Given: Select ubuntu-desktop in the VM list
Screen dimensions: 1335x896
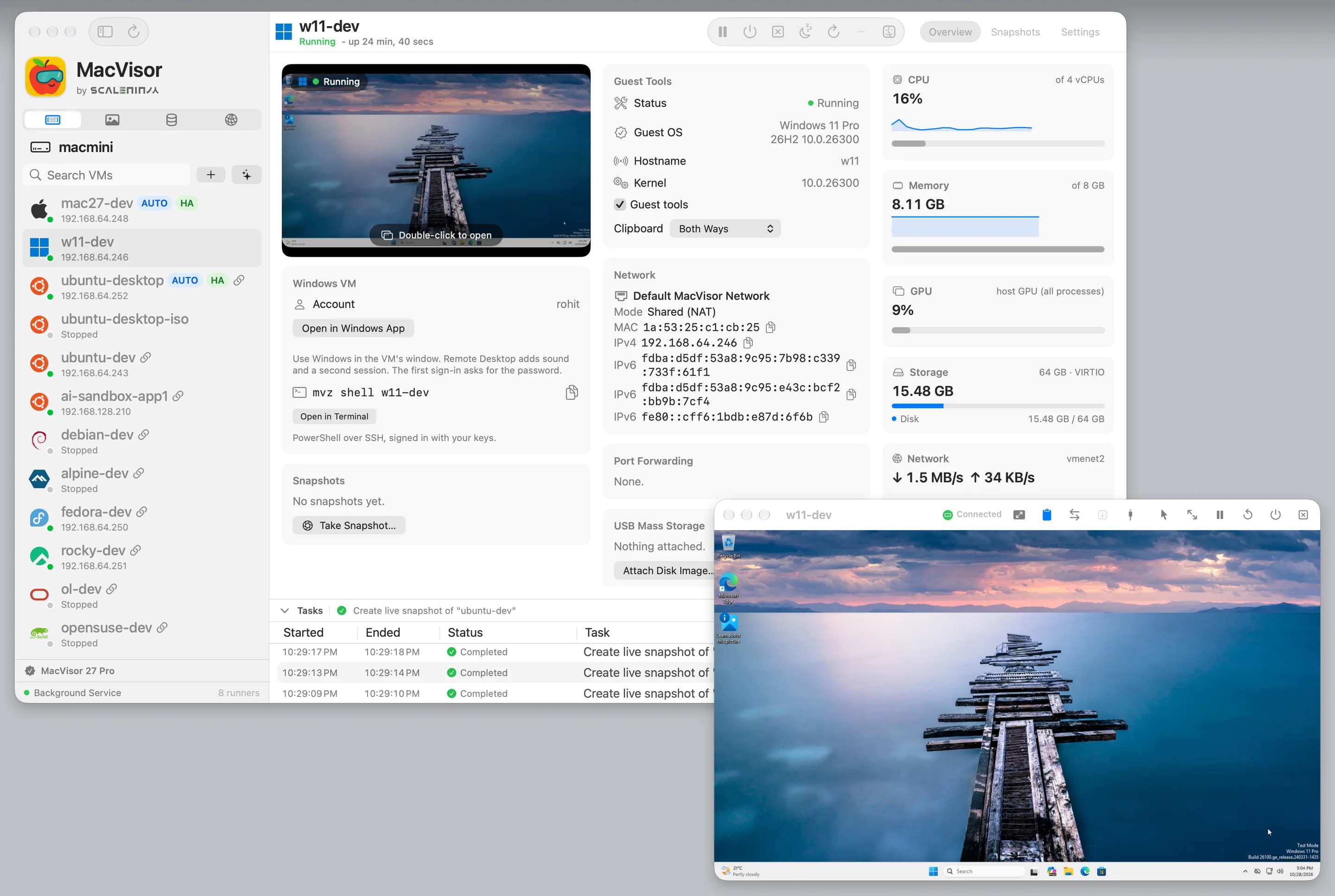Looking at the screenshot, I should 142,287.
